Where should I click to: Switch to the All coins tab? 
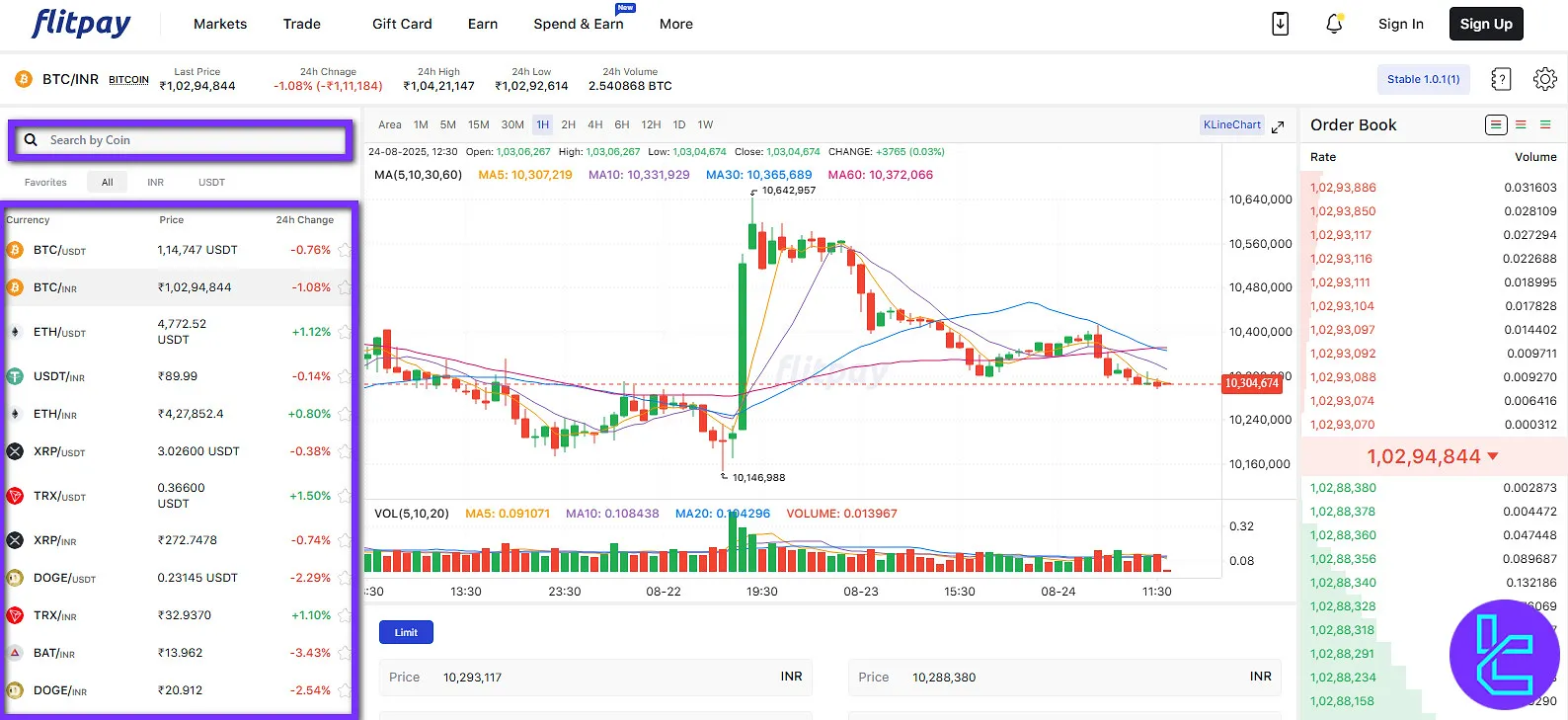click(x=107, y=183)
